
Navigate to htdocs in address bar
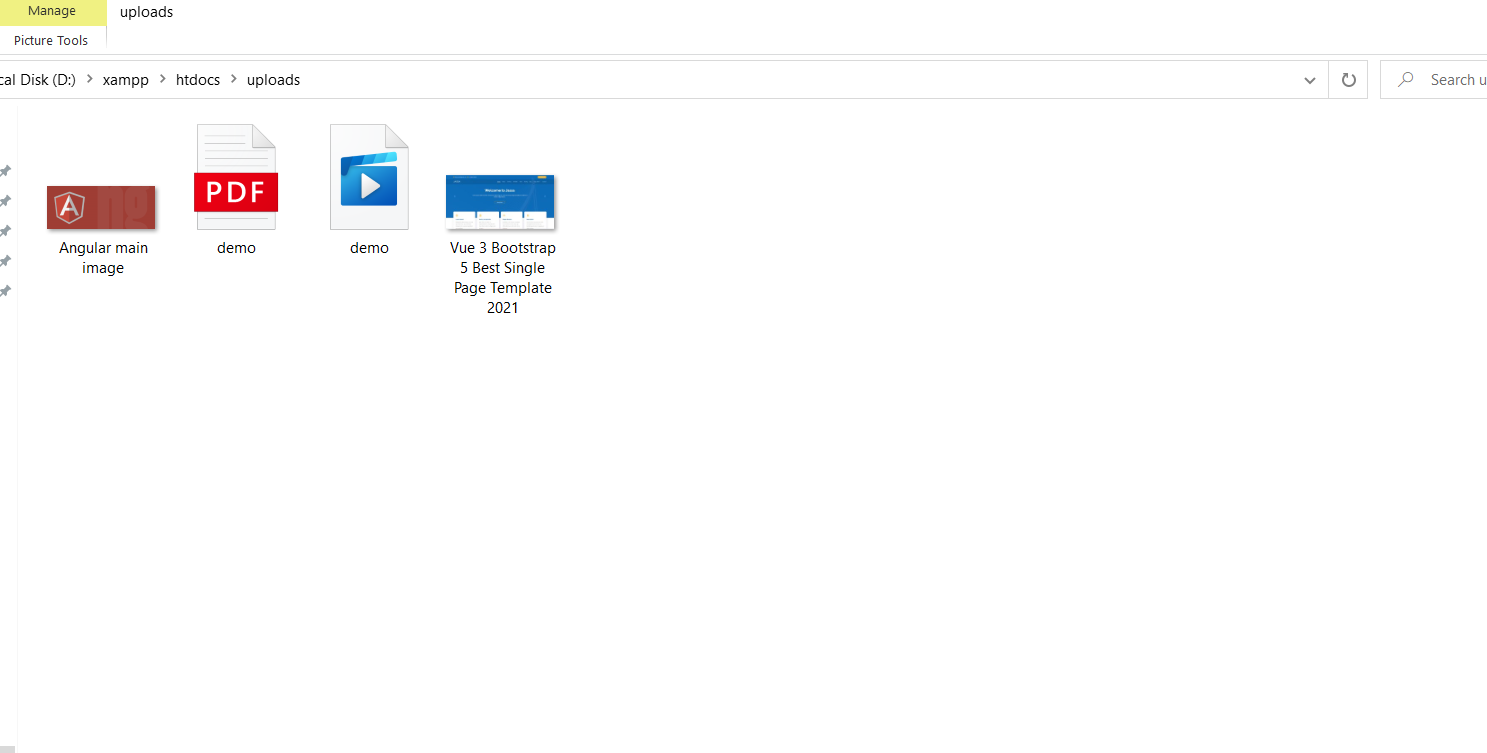(x=198, y=80)
